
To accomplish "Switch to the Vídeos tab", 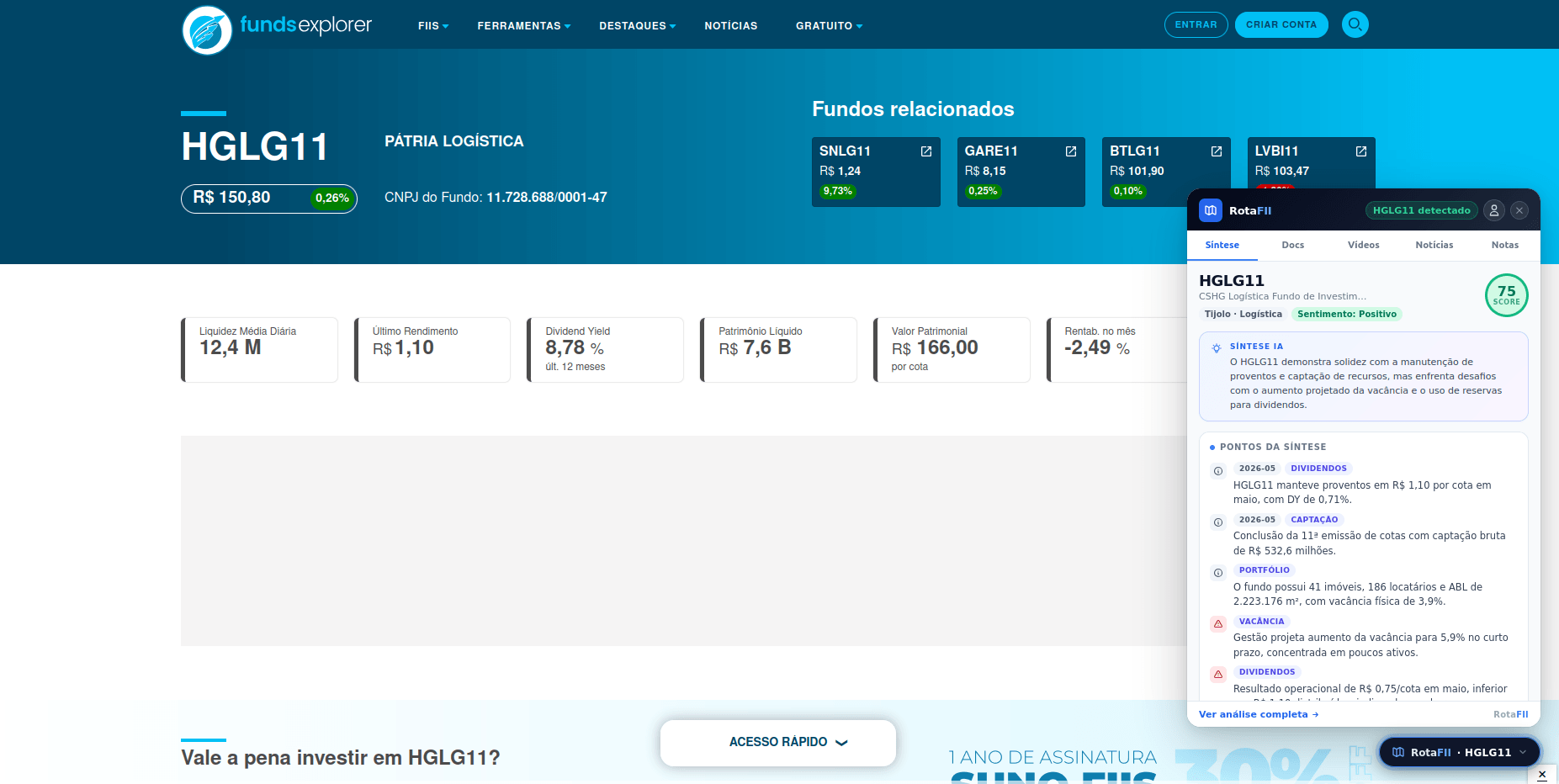I will (x=1363, y=245).
